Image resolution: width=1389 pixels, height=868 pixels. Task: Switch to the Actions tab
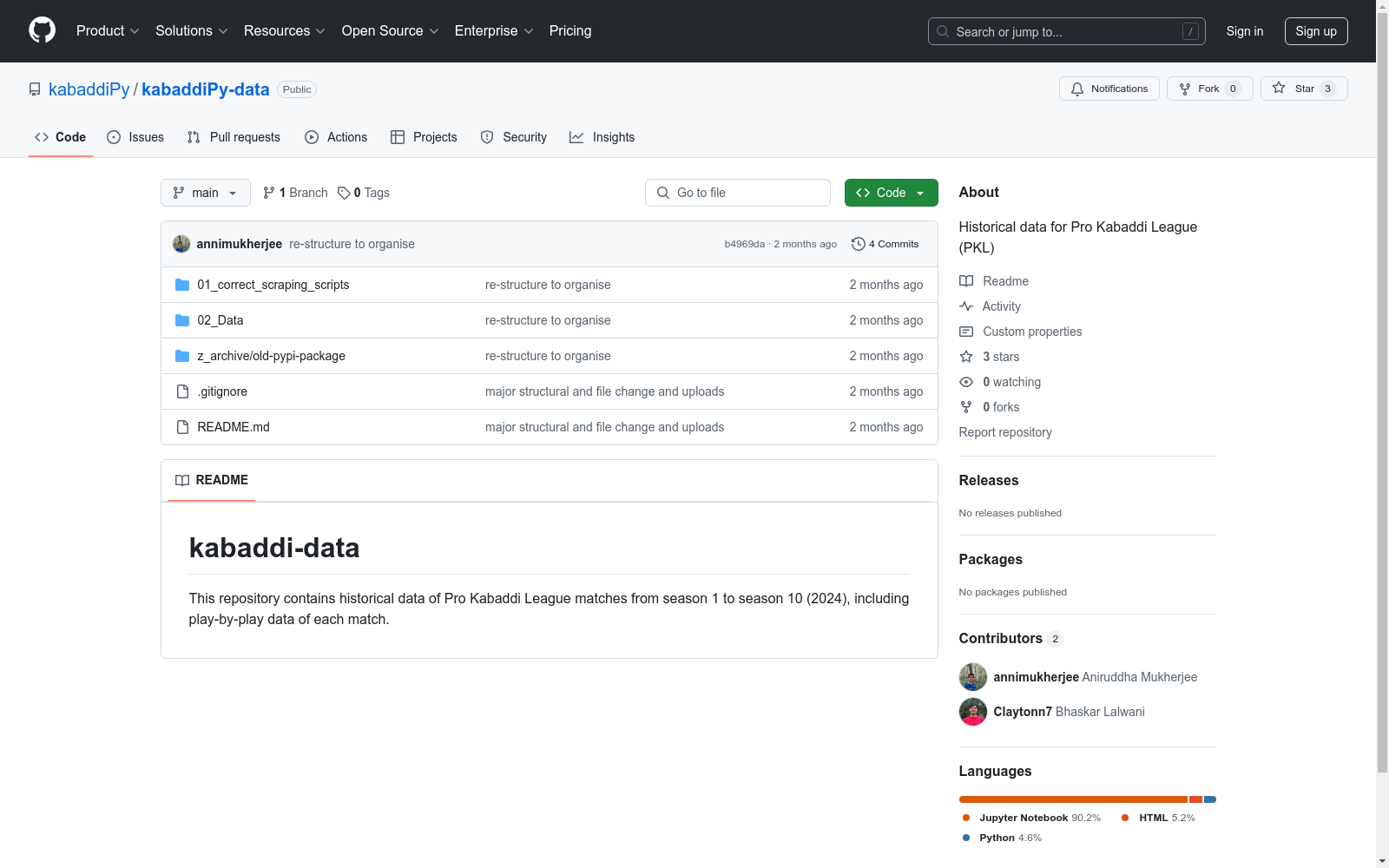pos(336,137)
